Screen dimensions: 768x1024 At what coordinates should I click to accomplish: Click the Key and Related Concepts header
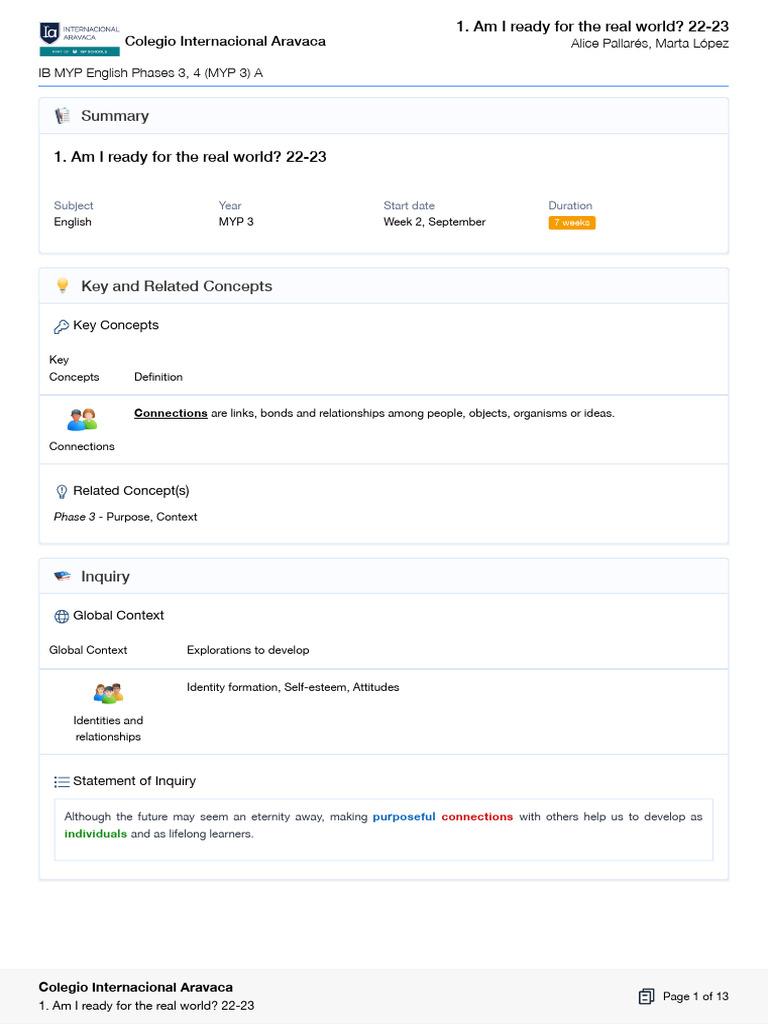coord(176,286)
